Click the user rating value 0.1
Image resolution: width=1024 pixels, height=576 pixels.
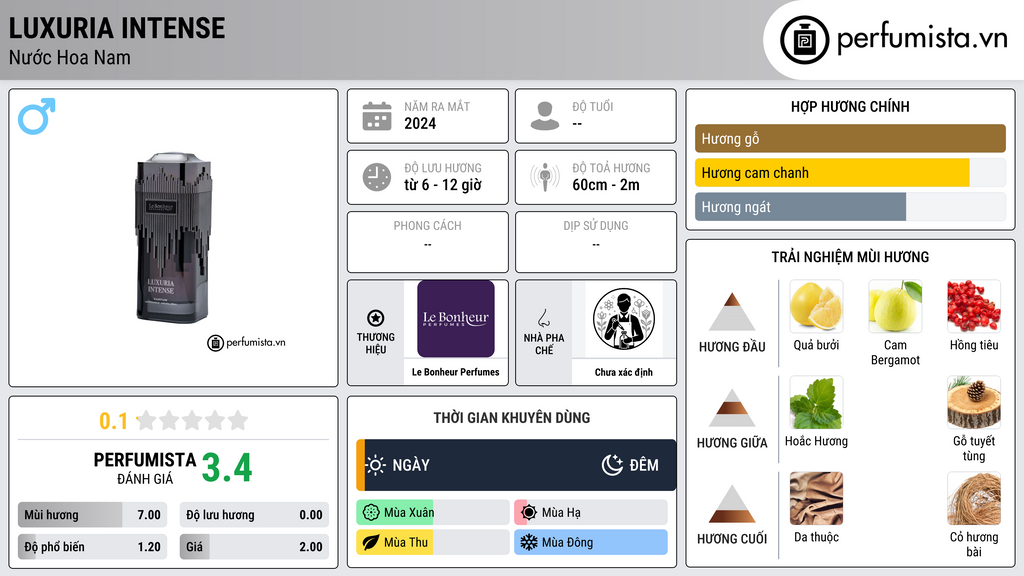114,421
